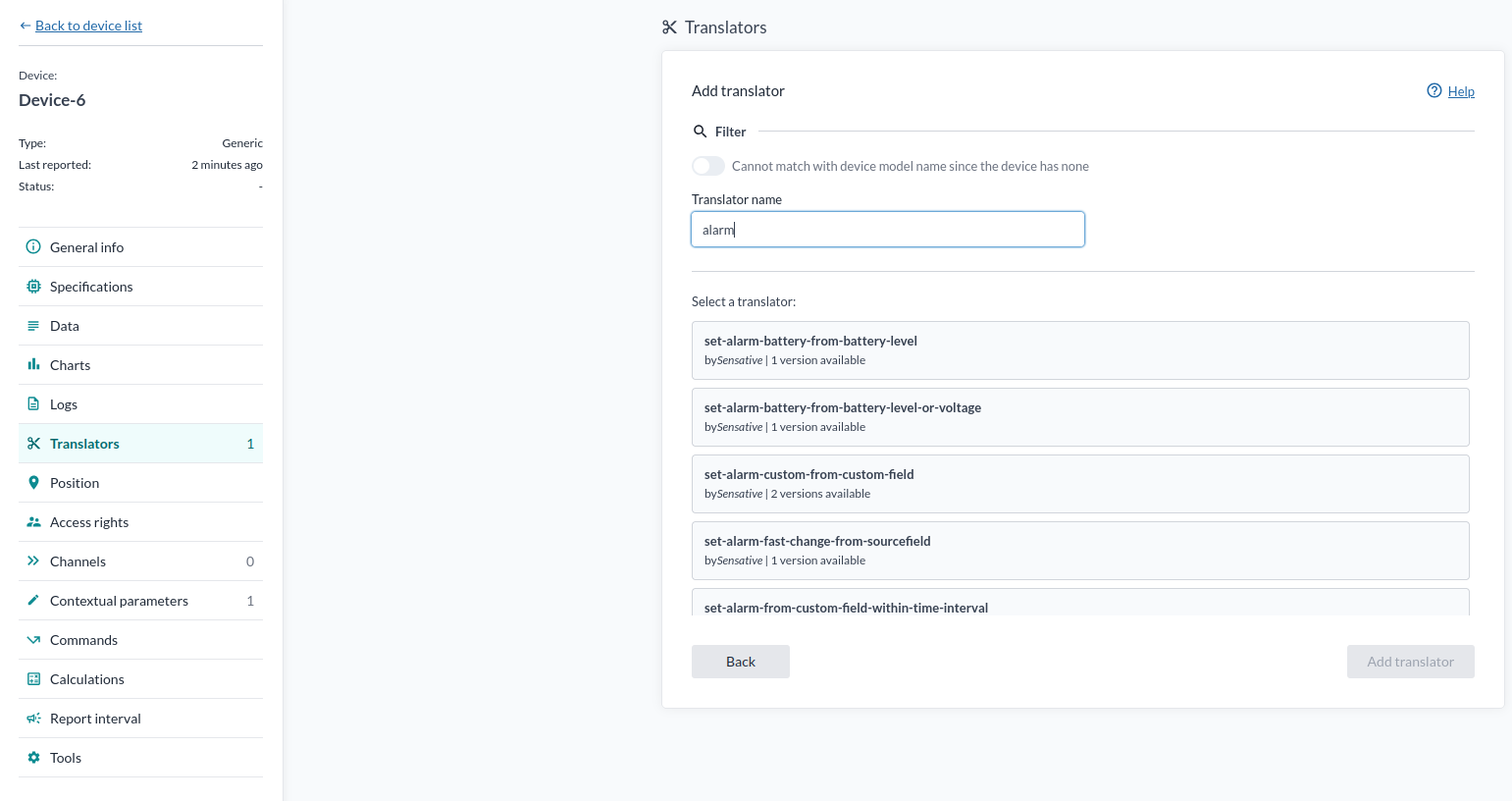
Task: Open the Help link
Action: click(1460, 91)
